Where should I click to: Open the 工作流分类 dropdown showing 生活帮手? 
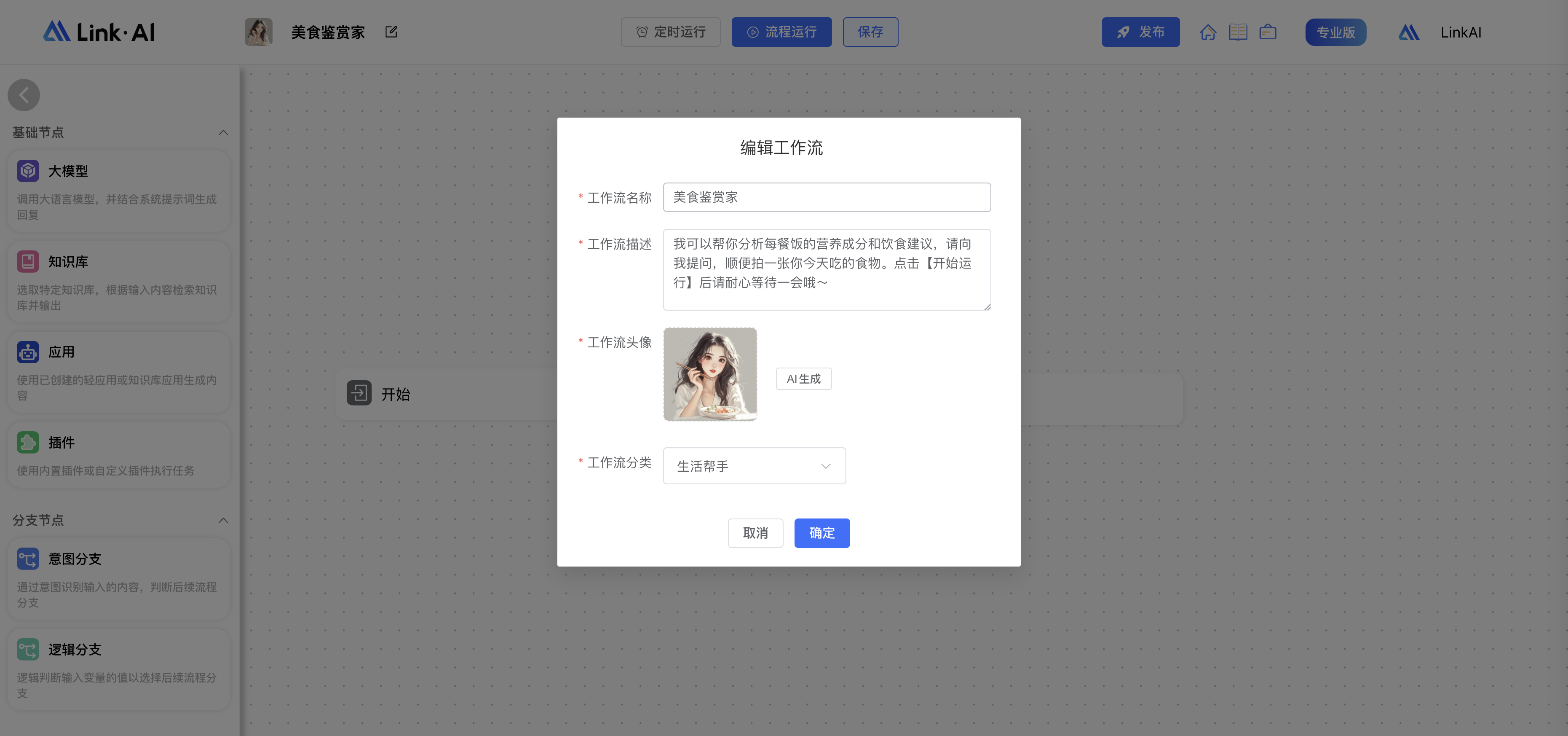[754, 465]
